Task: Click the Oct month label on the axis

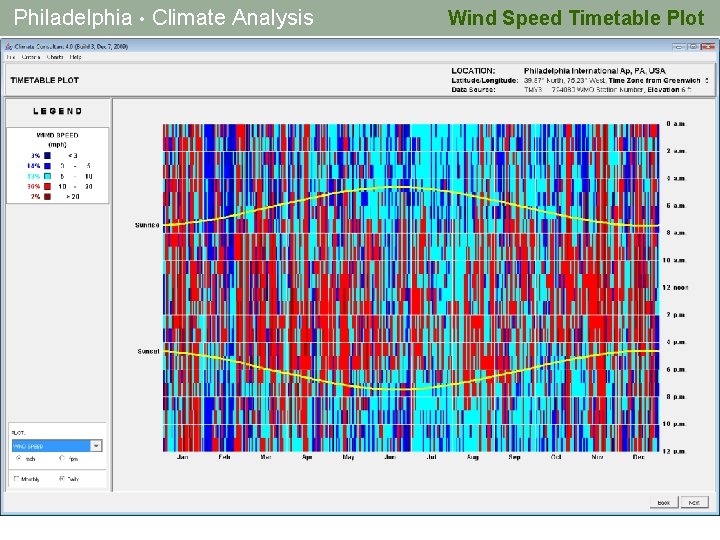Action: [x=556, y=457]
